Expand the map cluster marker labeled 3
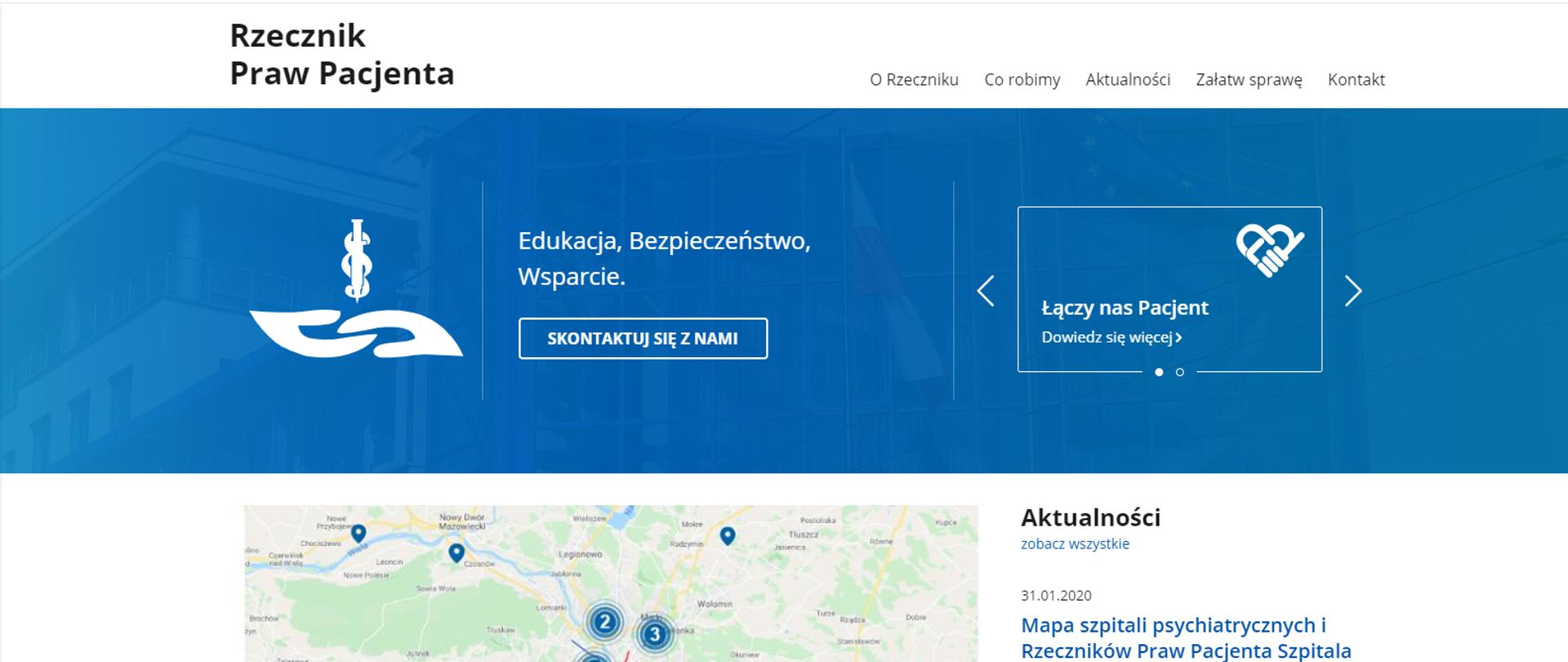The image size is (1568, 662). click(x=654, y=634)
